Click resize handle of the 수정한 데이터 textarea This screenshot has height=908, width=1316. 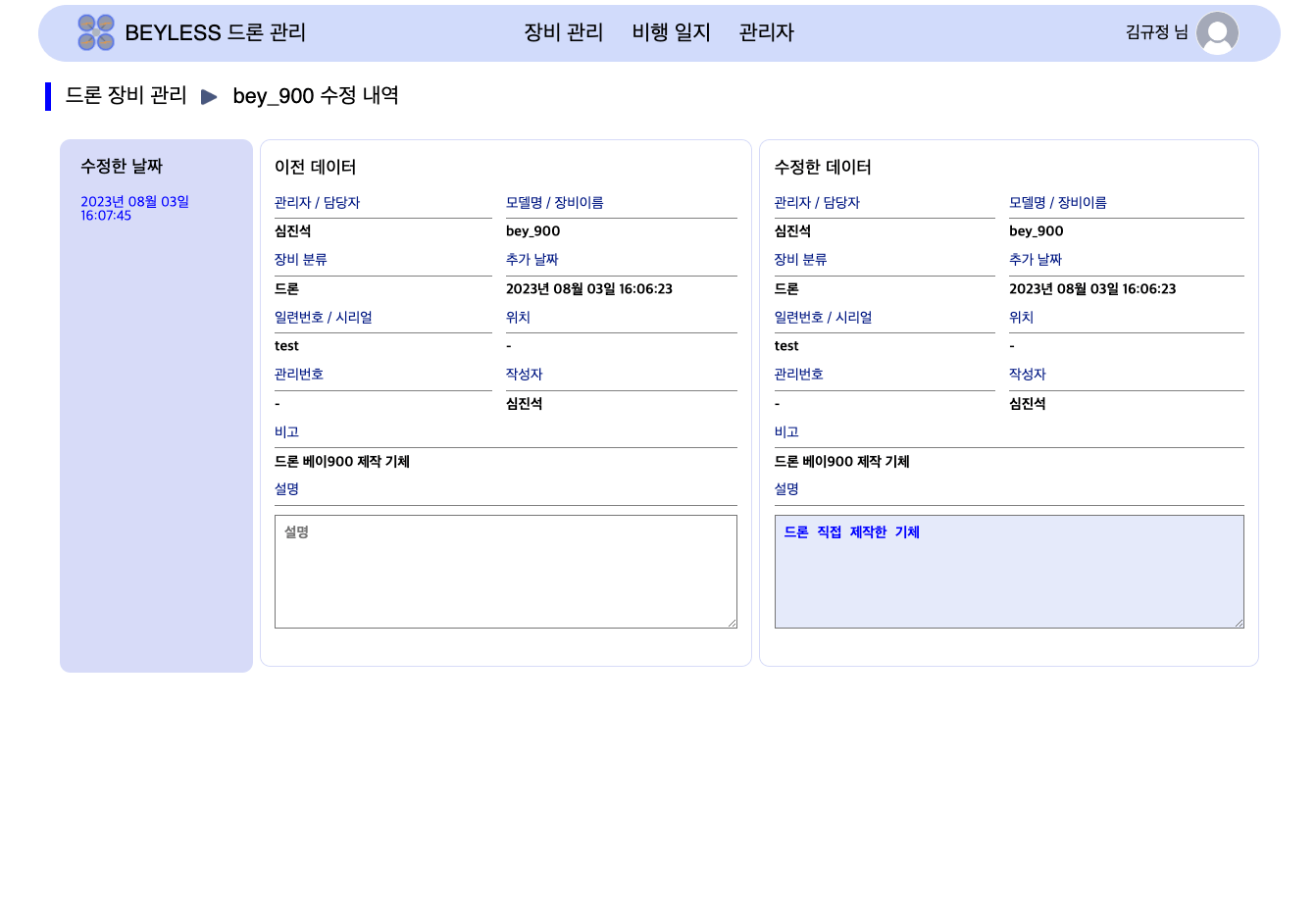coord(1239,623)
